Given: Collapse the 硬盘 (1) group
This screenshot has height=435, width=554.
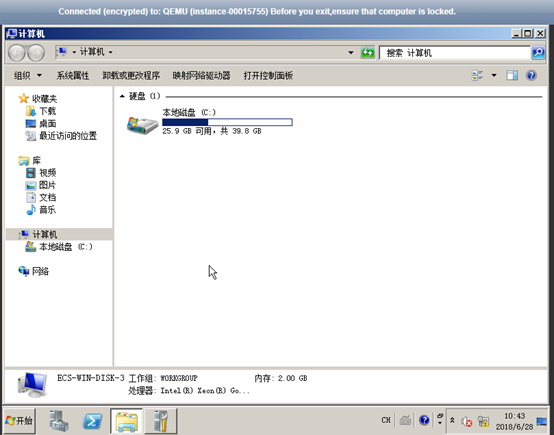Looking at the screenshot, I should pos(122,96).
